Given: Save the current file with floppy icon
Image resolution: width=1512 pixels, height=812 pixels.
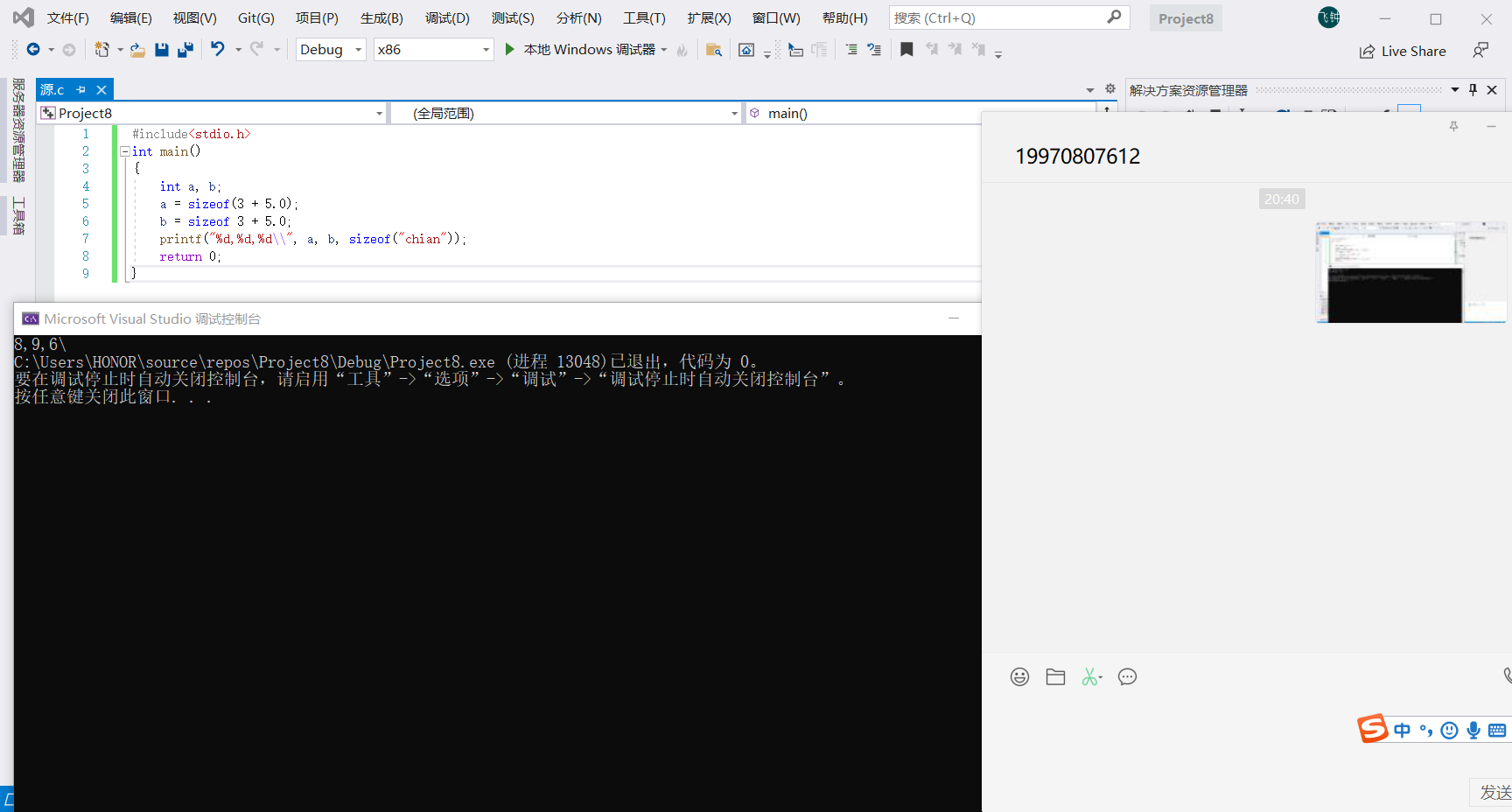Looking at the screenshot, I should pos(162,50).
